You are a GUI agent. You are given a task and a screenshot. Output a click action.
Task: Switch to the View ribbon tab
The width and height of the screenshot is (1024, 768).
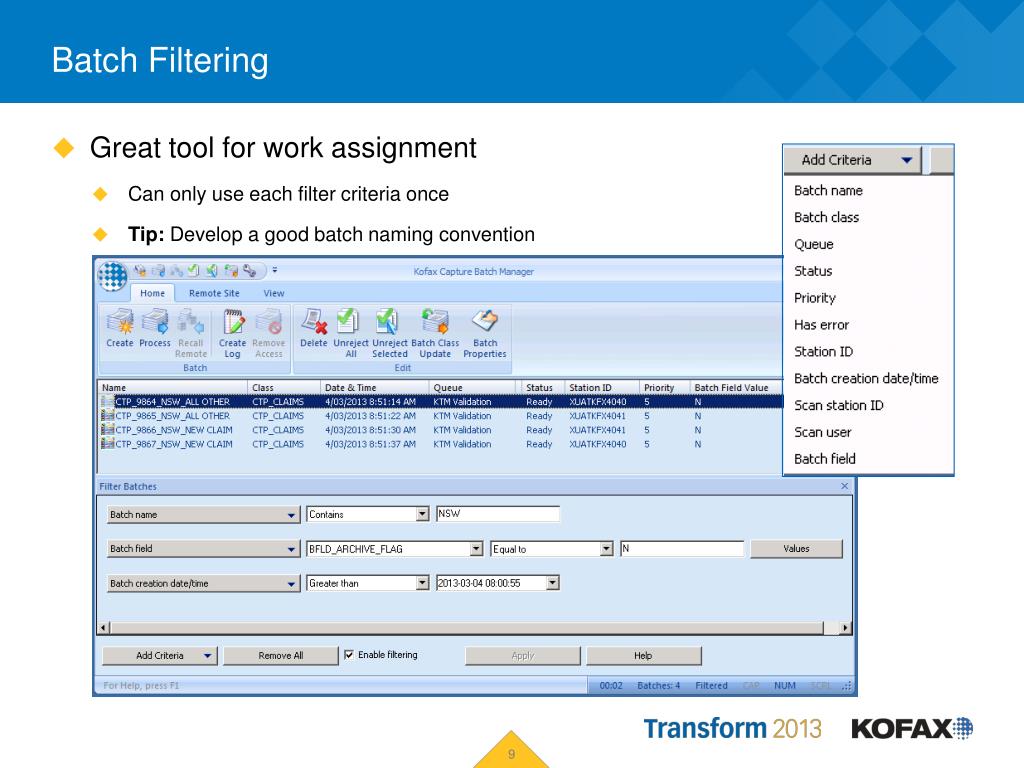(274, 293)
